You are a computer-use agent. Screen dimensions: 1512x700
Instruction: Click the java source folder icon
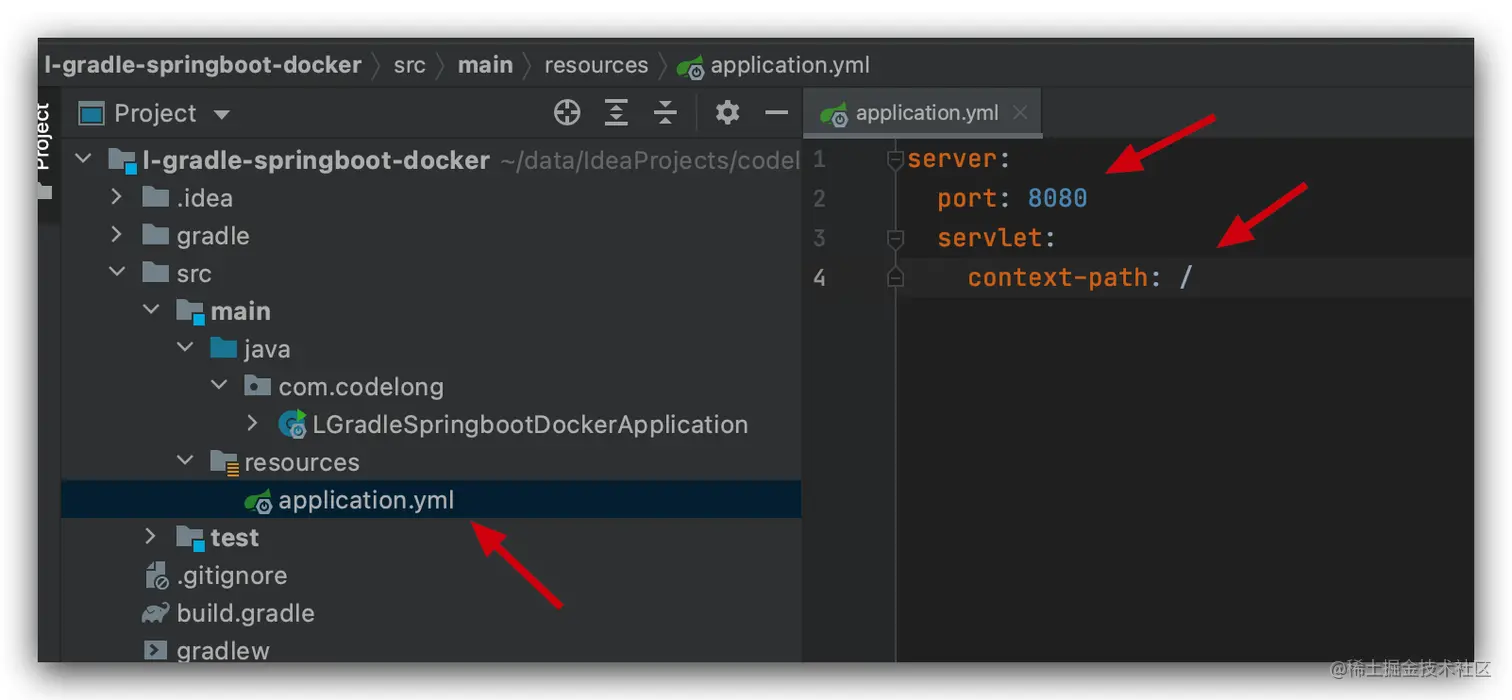(223, 348)
